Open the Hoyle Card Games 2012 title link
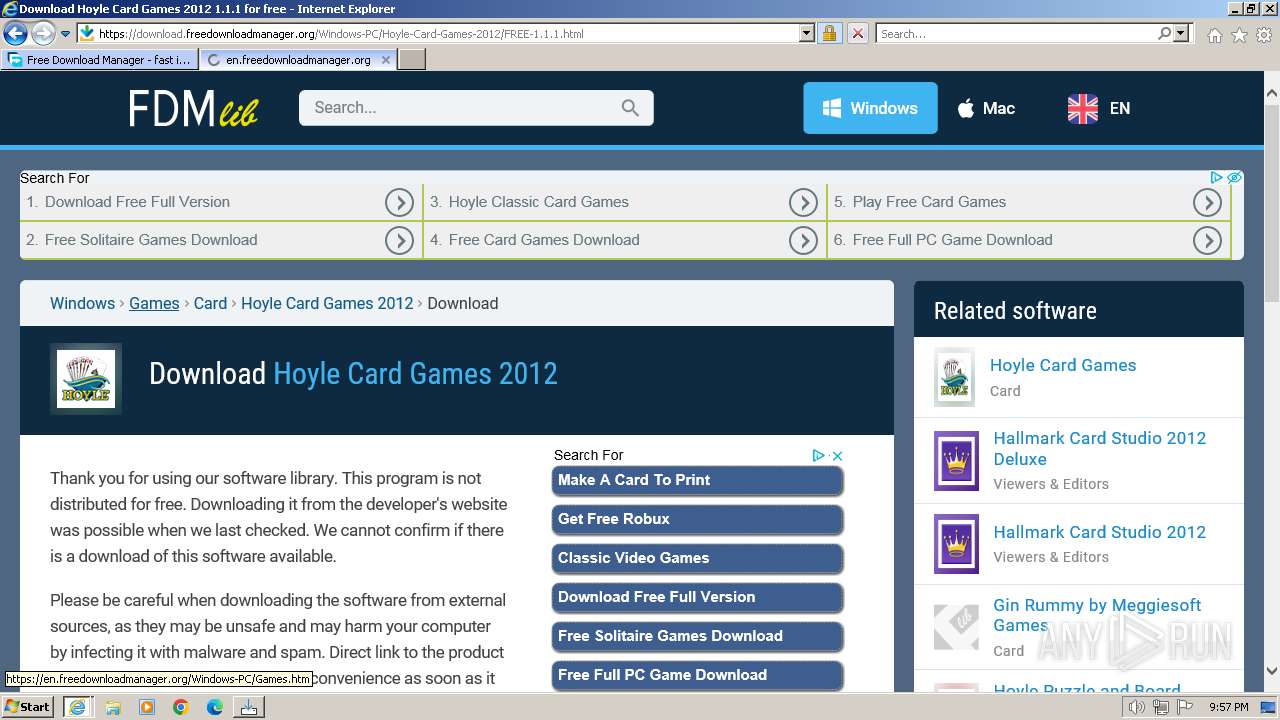1280x720 pixels. [415, 374]
